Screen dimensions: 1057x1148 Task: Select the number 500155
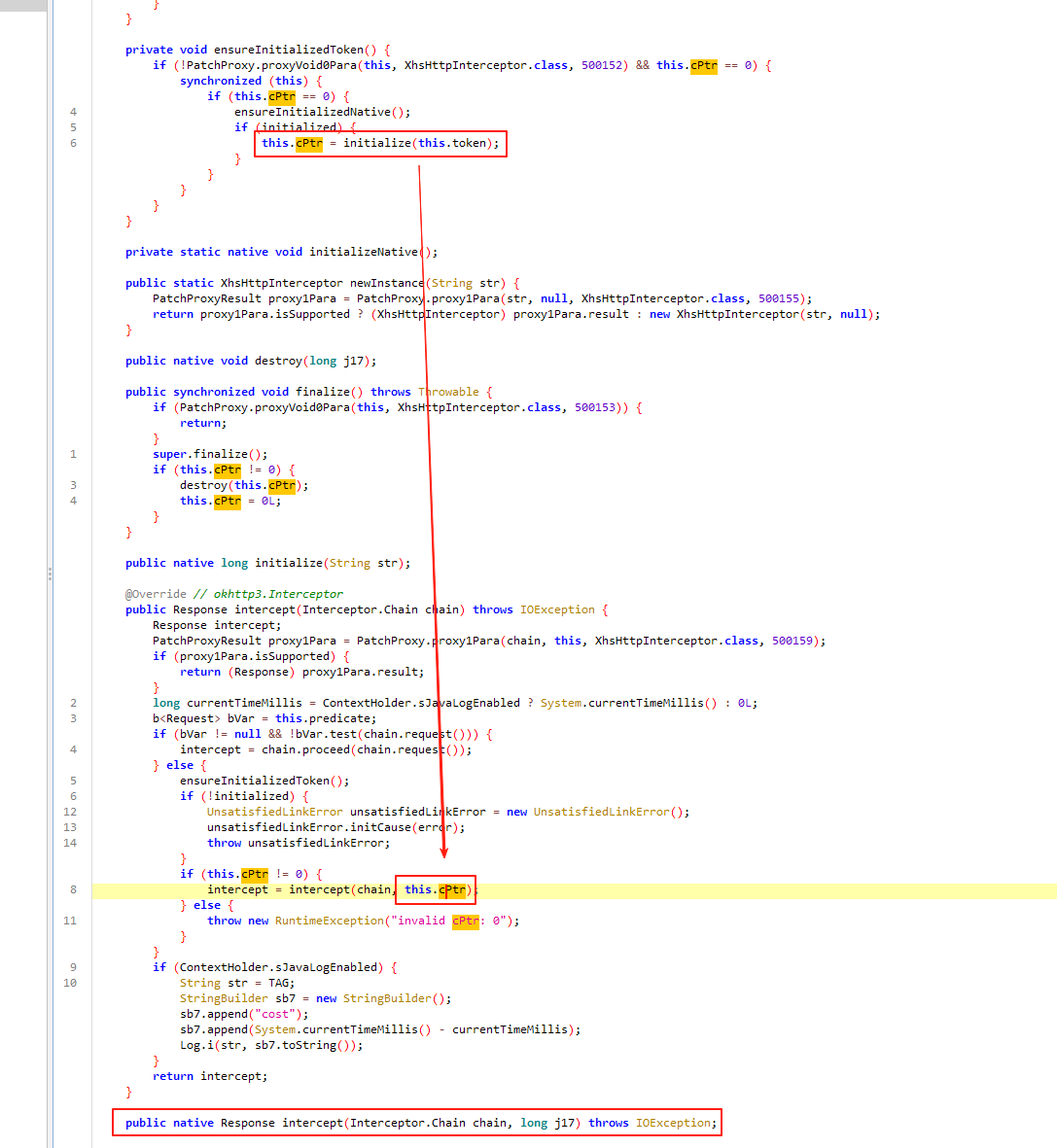coord(779,298)
